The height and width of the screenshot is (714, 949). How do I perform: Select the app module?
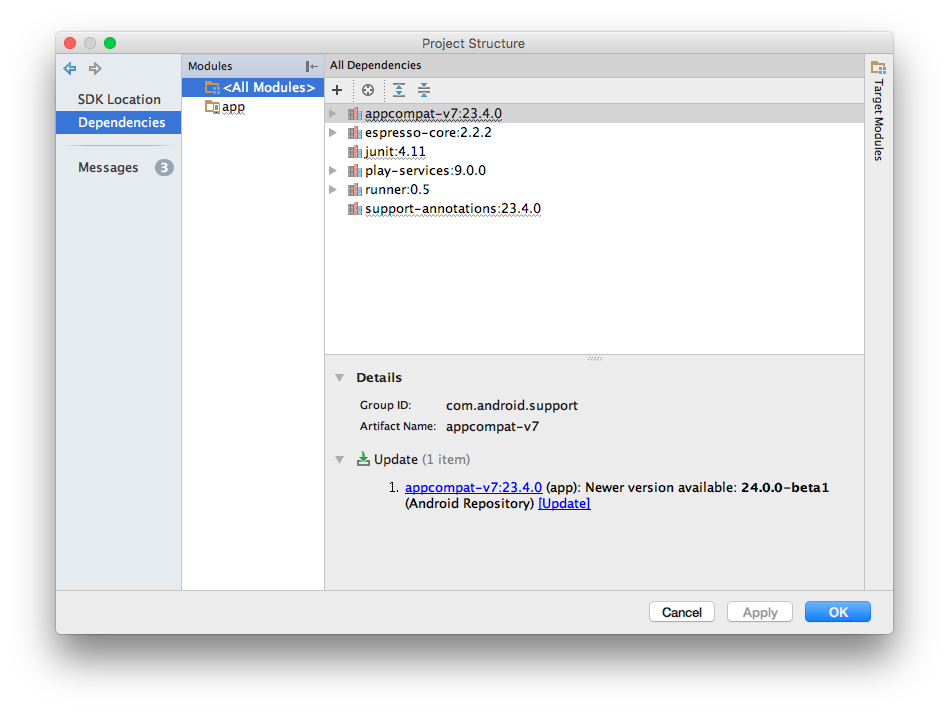[233, 107]
